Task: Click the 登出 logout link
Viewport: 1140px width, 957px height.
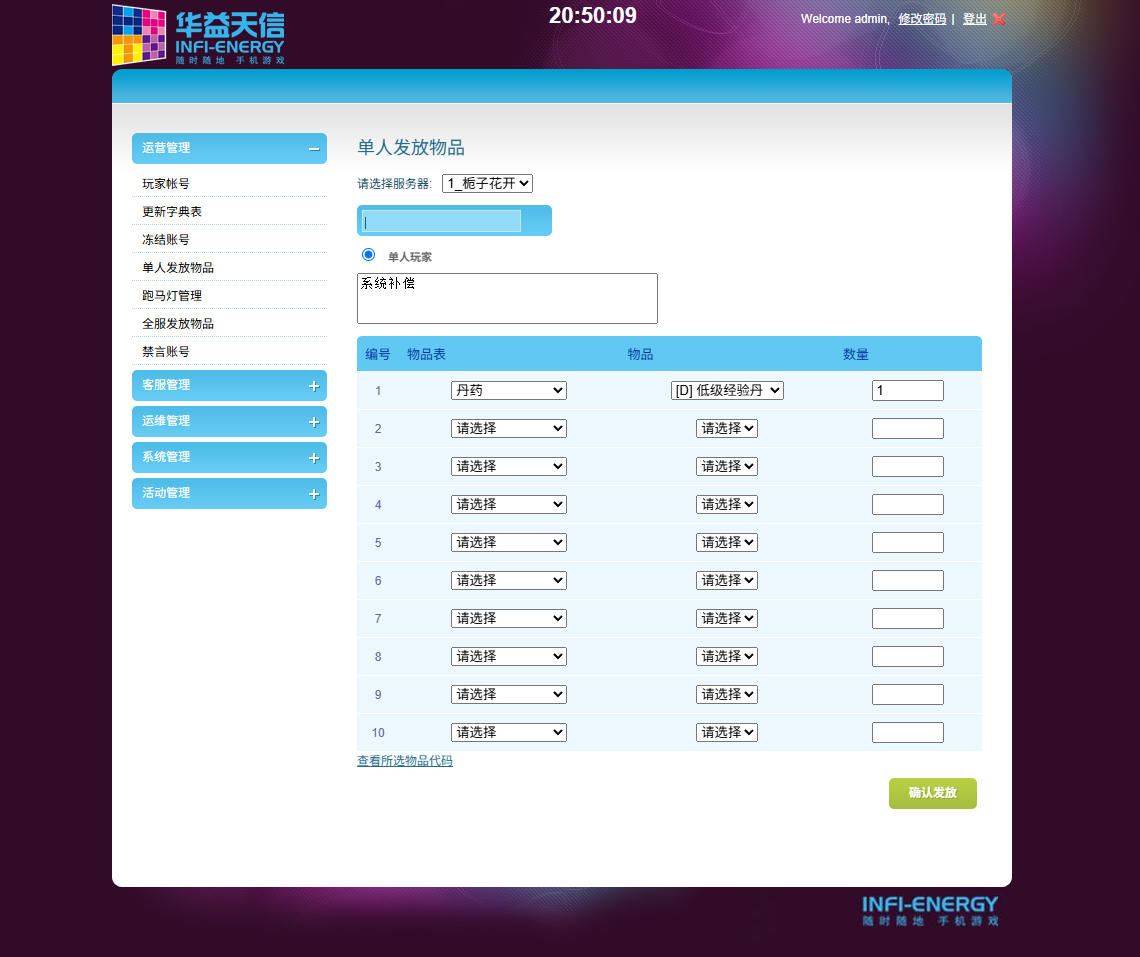Action: click(x=974, y=19)
